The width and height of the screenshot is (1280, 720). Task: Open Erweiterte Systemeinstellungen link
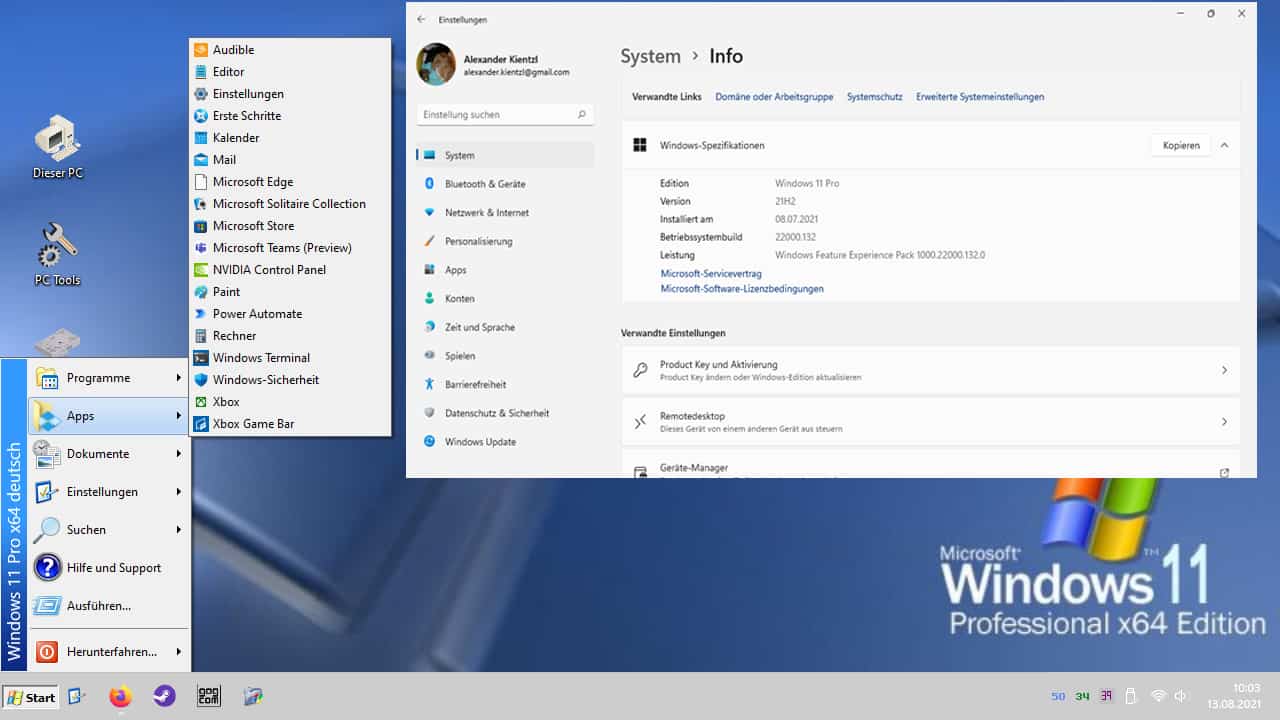pos(979,97)
